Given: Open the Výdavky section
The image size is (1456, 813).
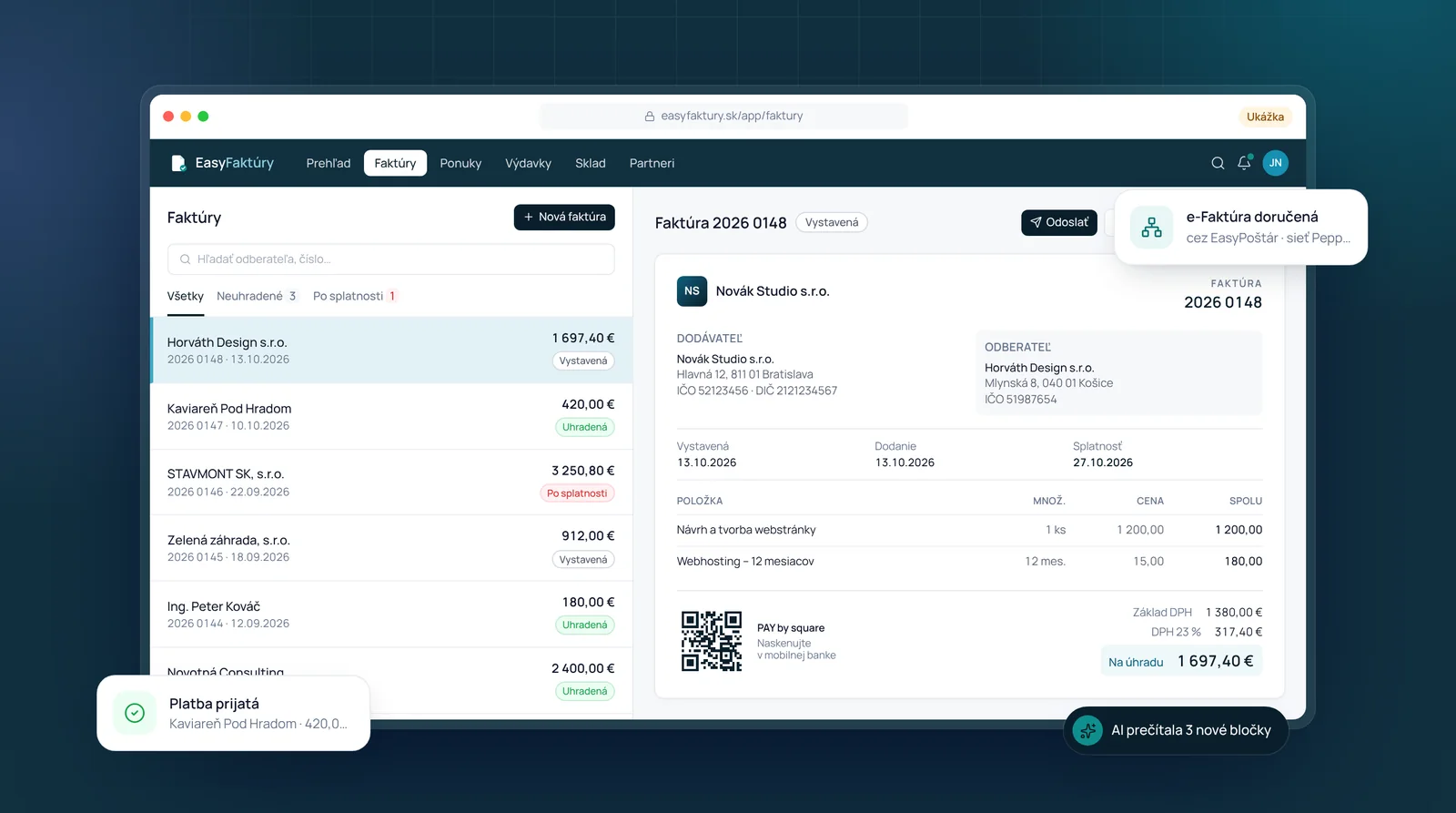Looking at the screenshot, I should click(x=529, y=163).
